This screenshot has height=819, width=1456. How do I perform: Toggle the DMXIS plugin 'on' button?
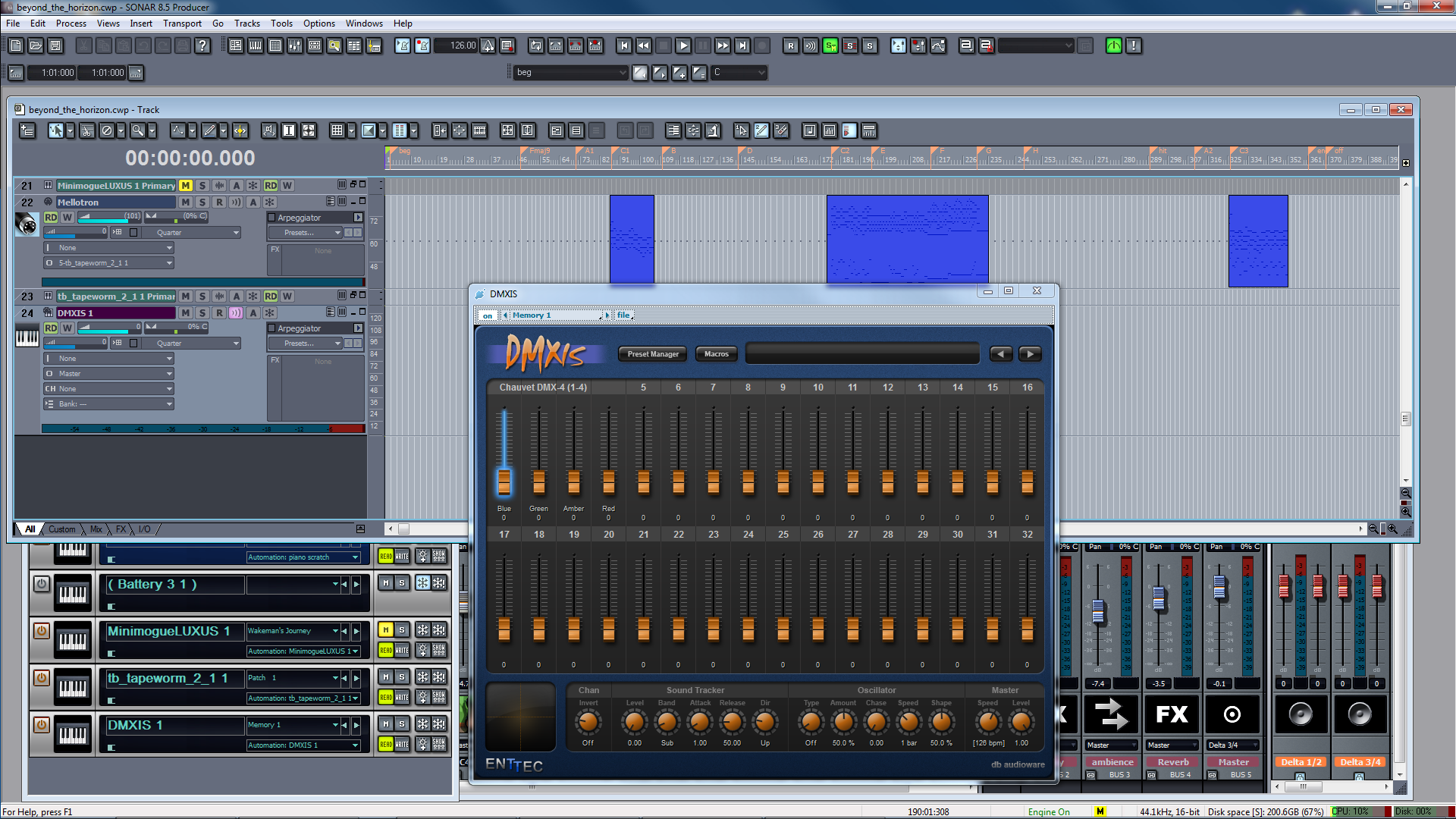click(x=487, y=315)
